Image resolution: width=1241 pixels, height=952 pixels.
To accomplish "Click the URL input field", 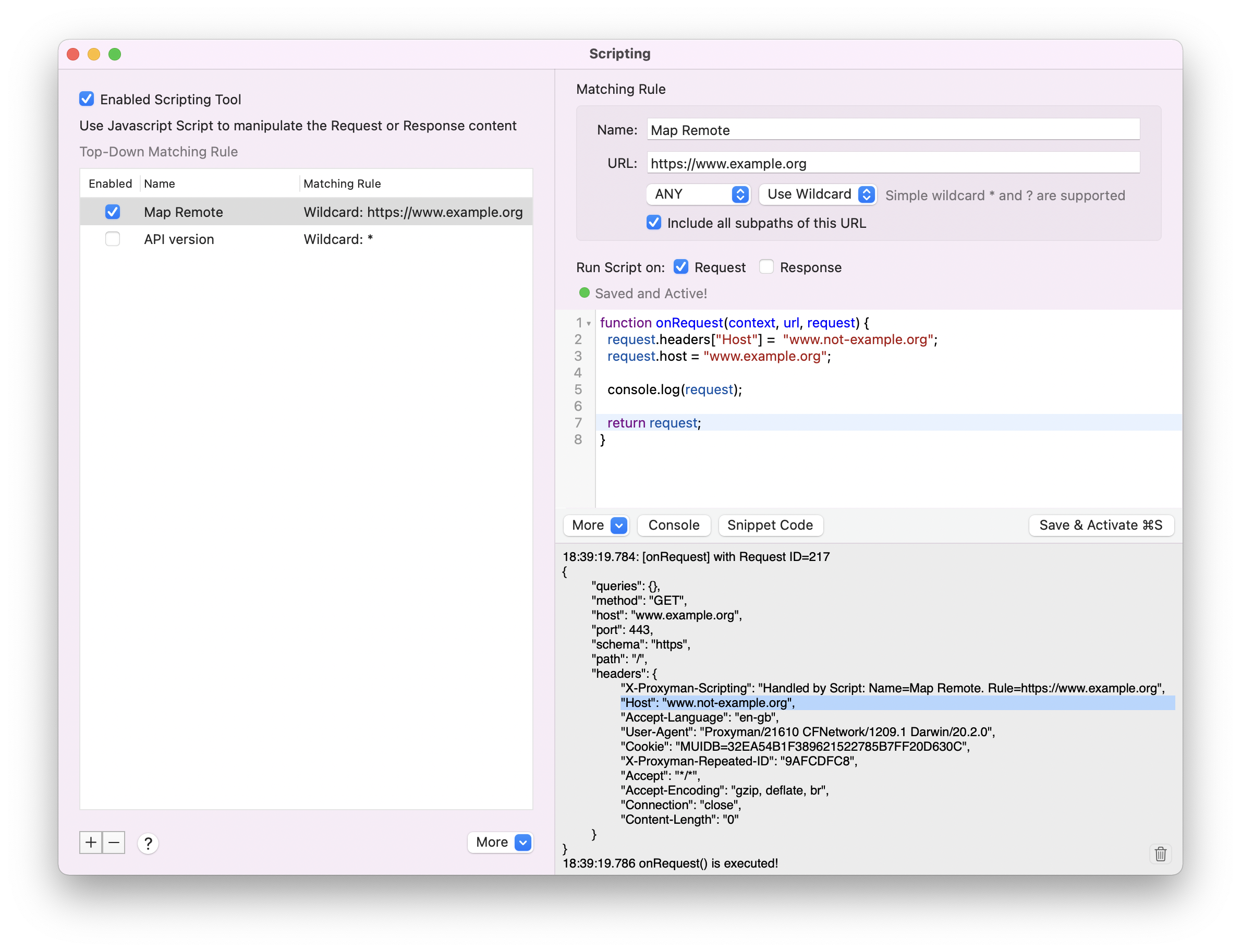I will [x=893, y=163].
